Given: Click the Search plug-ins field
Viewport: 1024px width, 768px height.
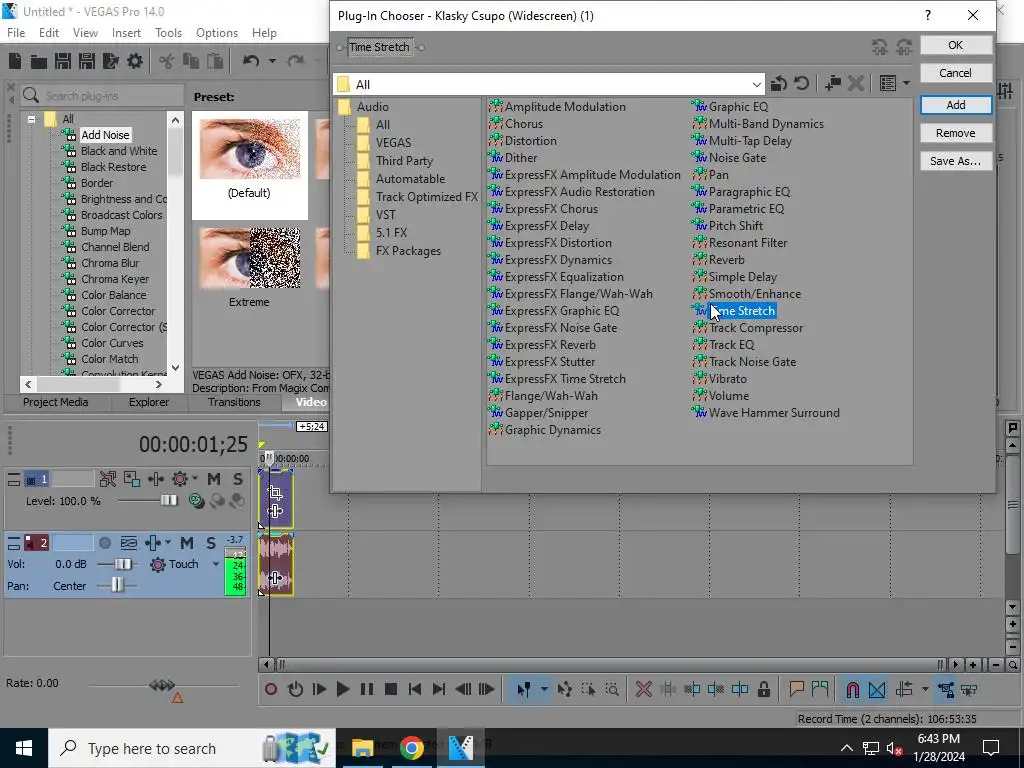Looking at the screenshot, I should pos(101,96).
